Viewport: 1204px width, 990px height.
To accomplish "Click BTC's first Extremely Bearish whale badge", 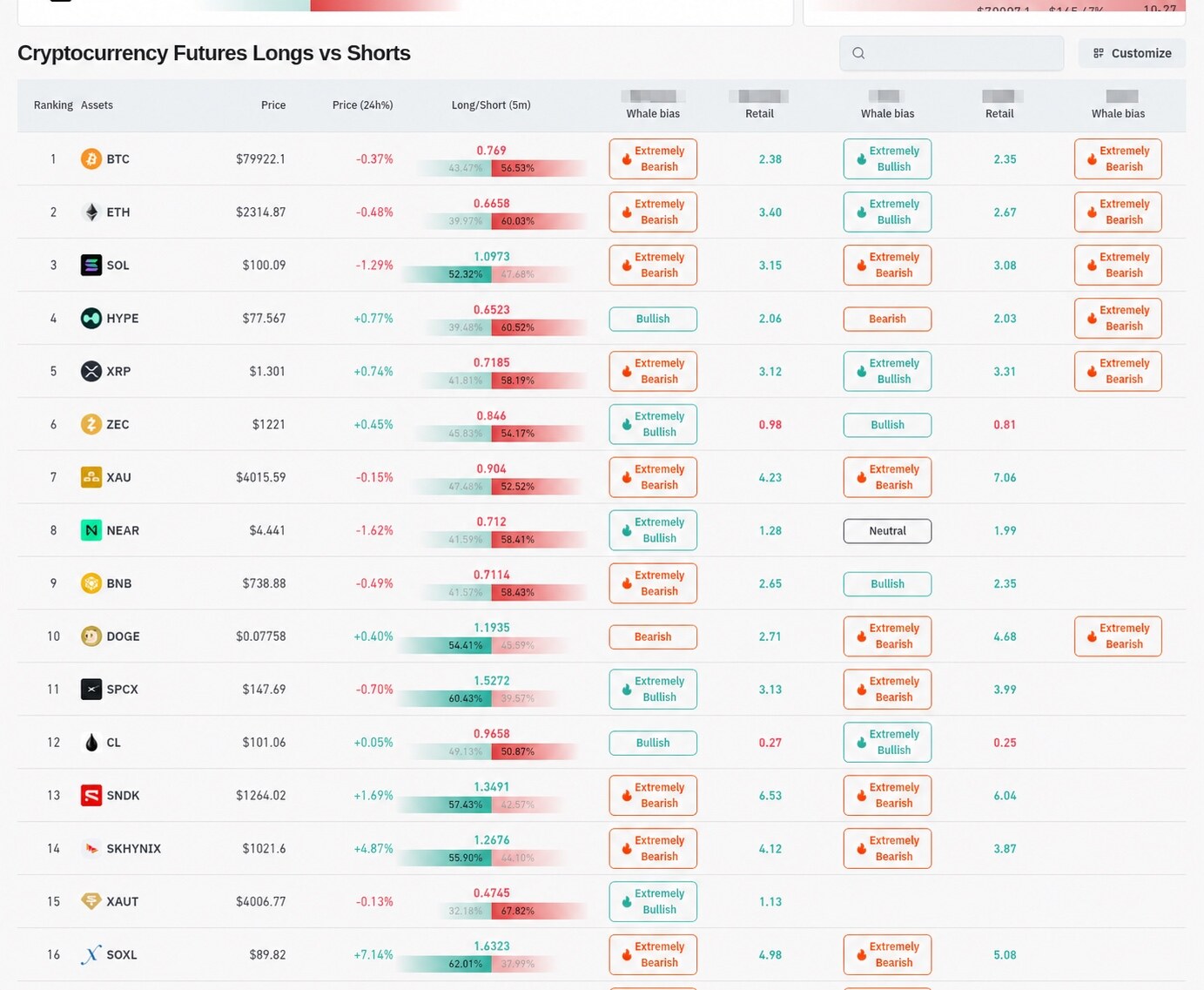I will tap(653, 158).
